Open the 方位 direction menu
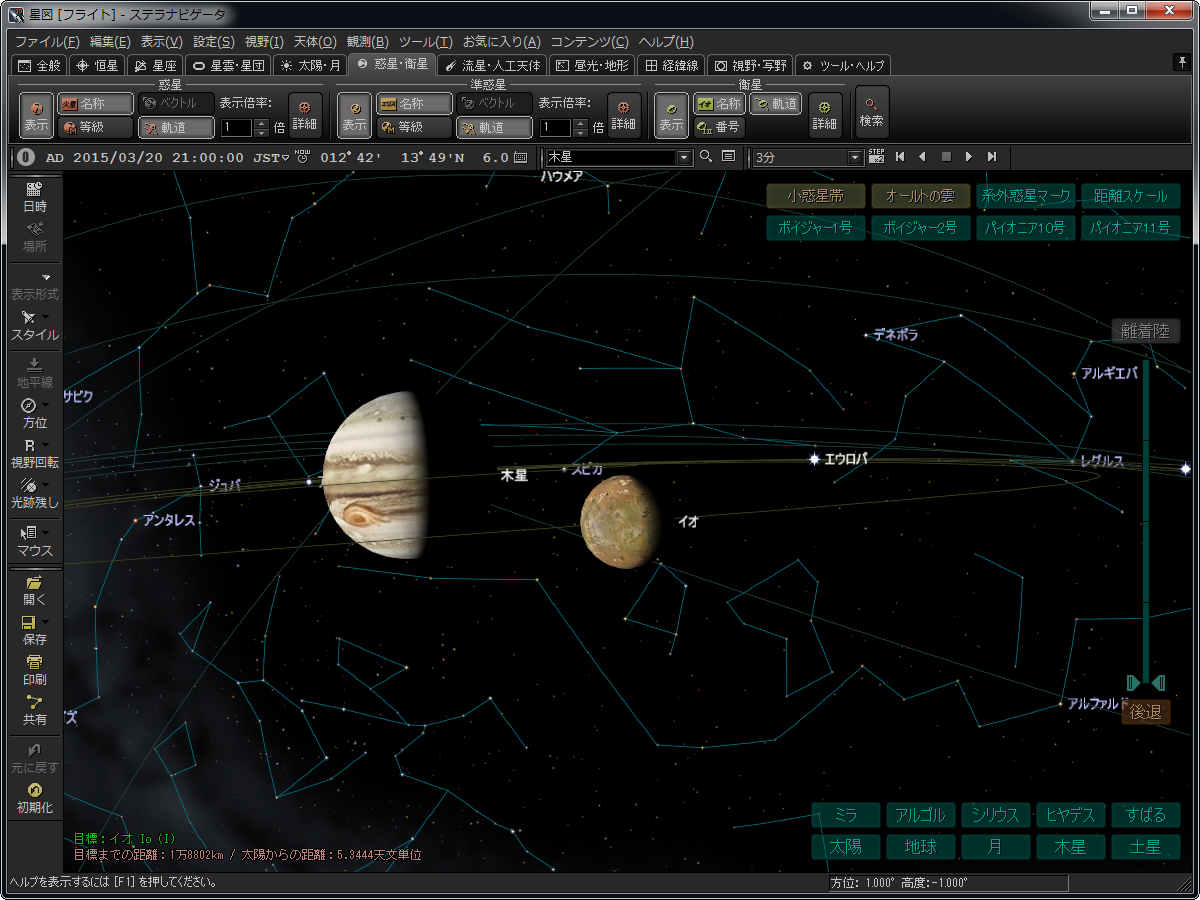 [35, 414]
